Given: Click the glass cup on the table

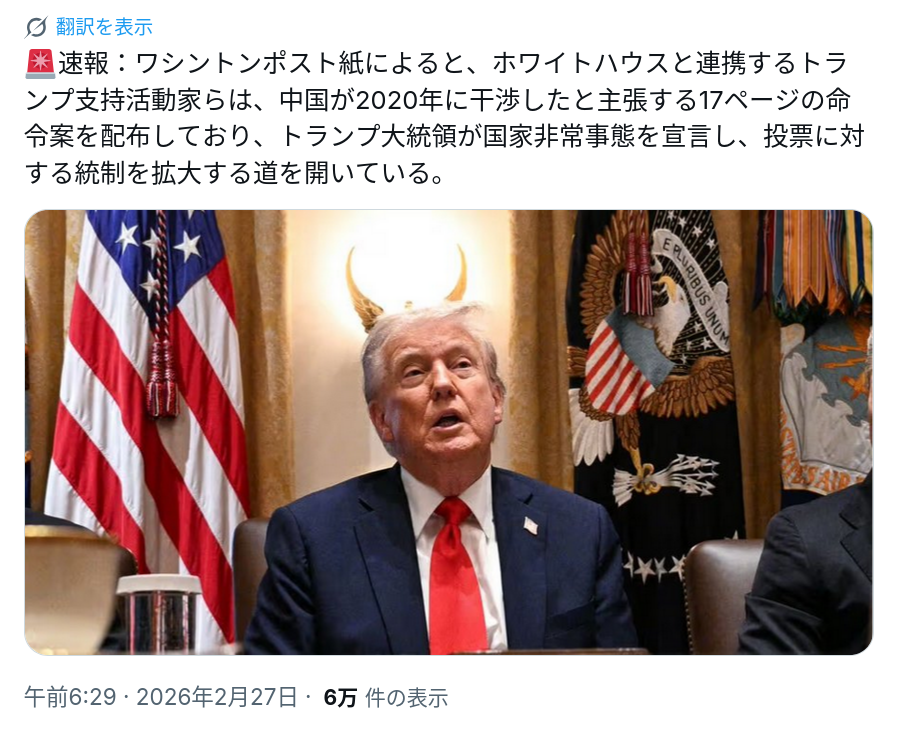Looking at the screenshot, I should click(x=159, y=614).
